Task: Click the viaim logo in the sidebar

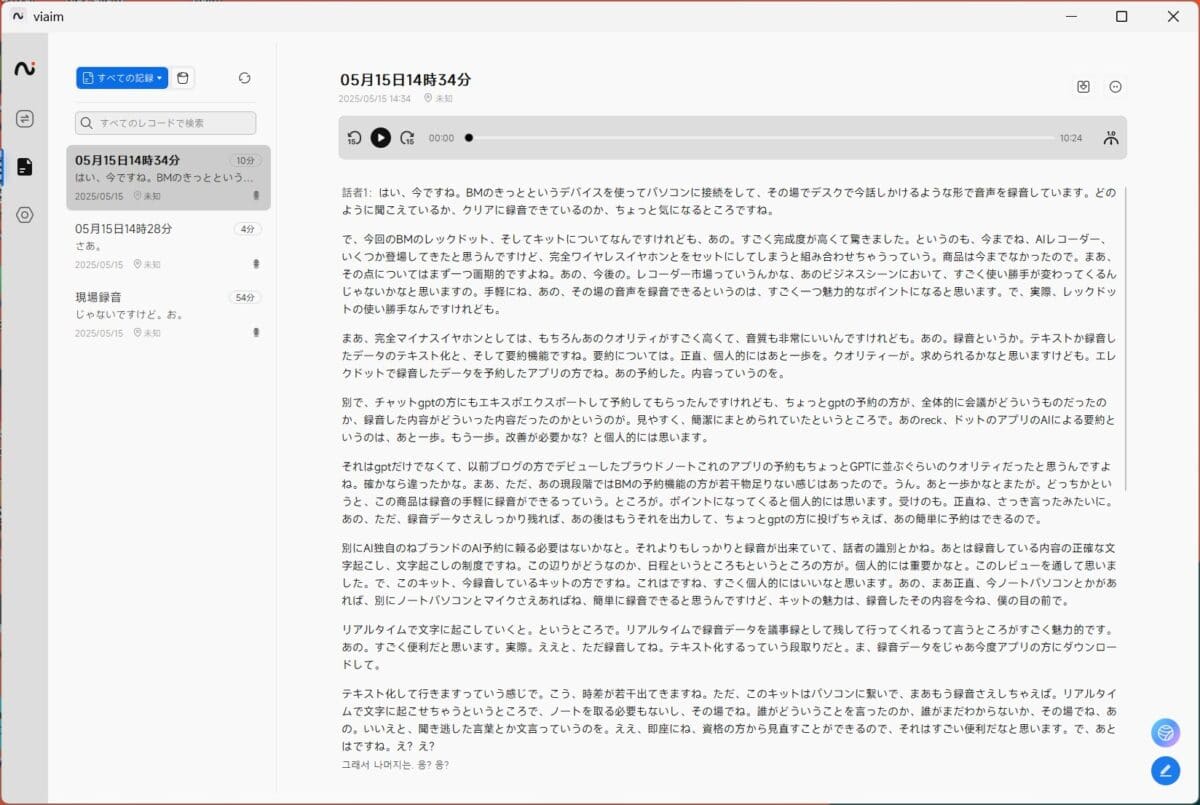Action: coord(24,68)
